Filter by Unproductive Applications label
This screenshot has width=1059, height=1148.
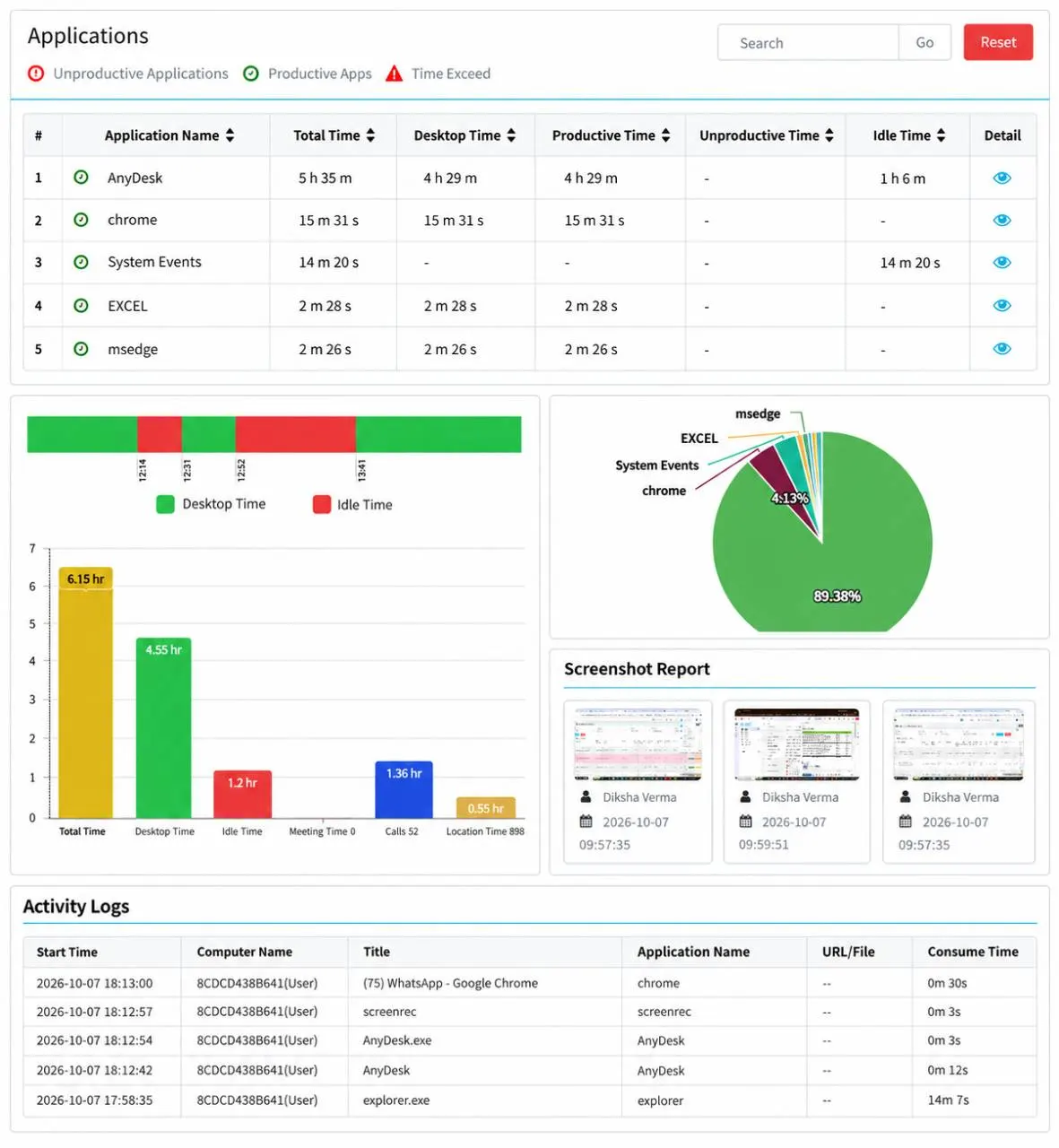(141, 74)
